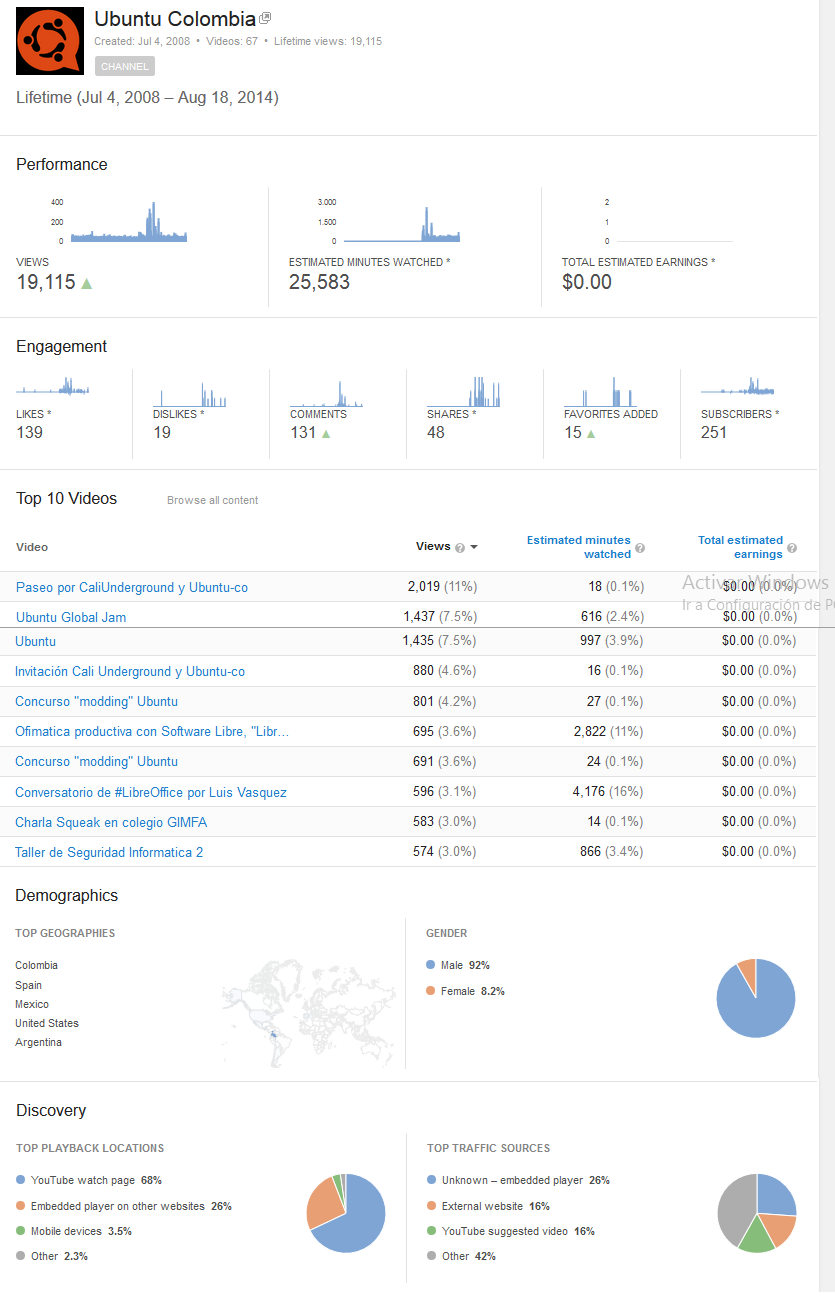835x1297 pixels.
Task: Click the 25,583 estimated minutes value
Action: 320,282
